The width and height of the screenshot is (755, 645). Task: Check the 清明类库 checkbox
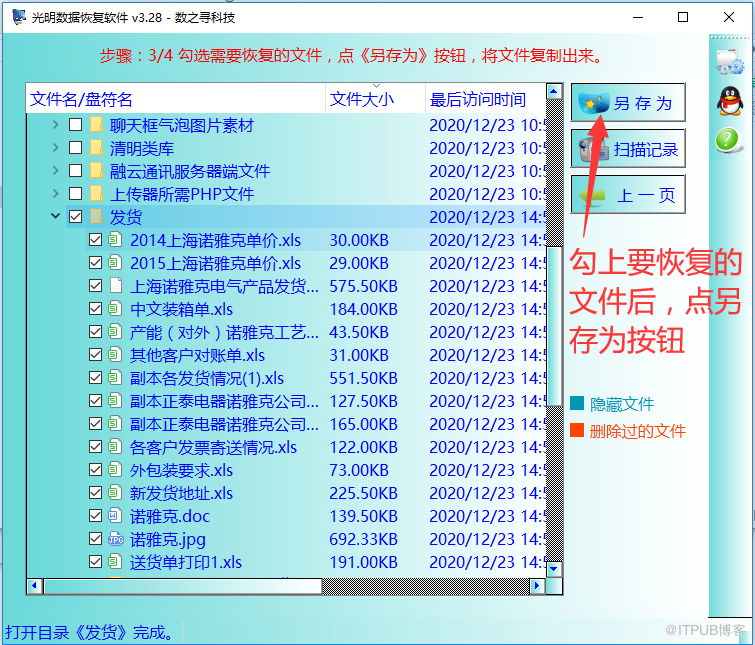[x=76, y=148]
